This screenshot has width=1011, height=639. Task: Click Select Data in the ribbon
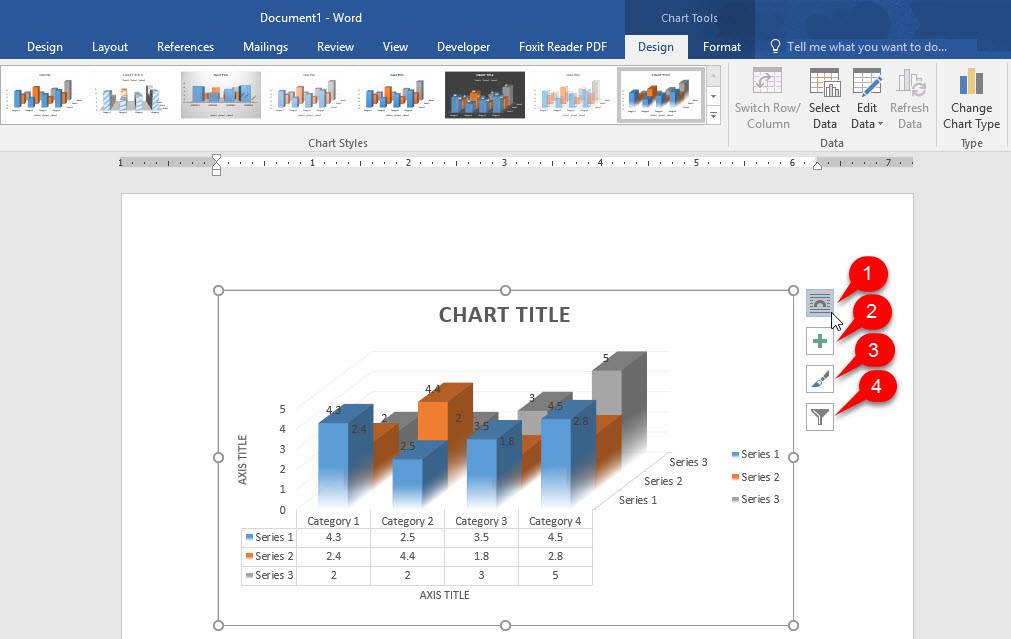pyautogui.click(x=824, y=100)
